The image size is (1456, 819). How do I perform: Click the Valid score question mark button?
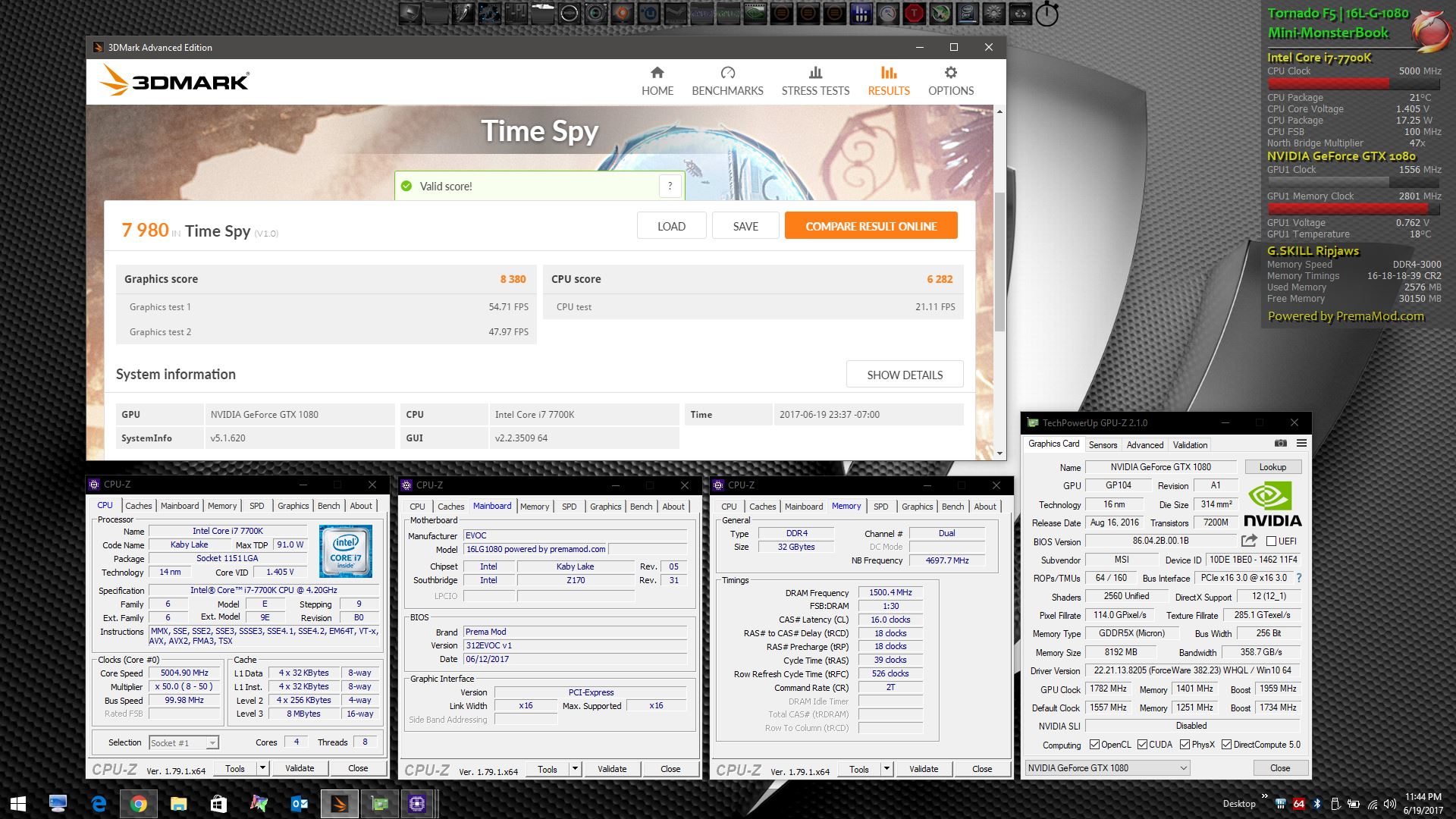670,186
